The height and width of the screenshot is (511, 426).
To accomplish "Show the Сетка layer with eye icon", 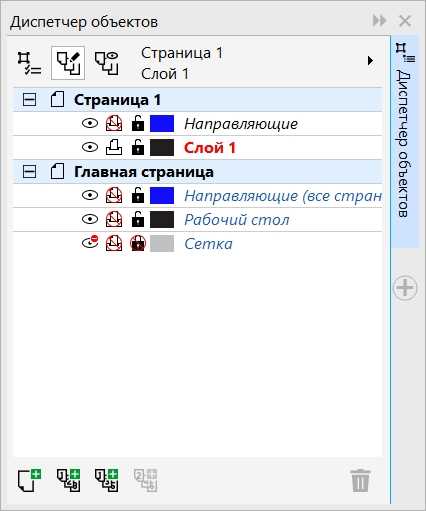I will coord(90,242).
